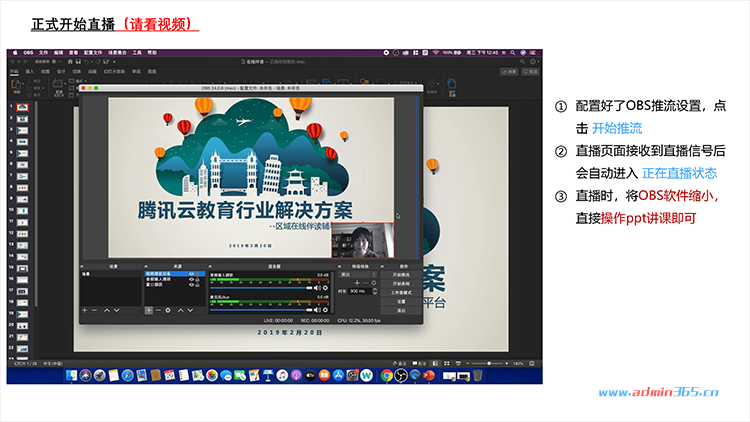Screen dimensions: 750x422
Task: Open PowerPoint from the Dock
Action: pyautogui.click(x=429, y=376)
